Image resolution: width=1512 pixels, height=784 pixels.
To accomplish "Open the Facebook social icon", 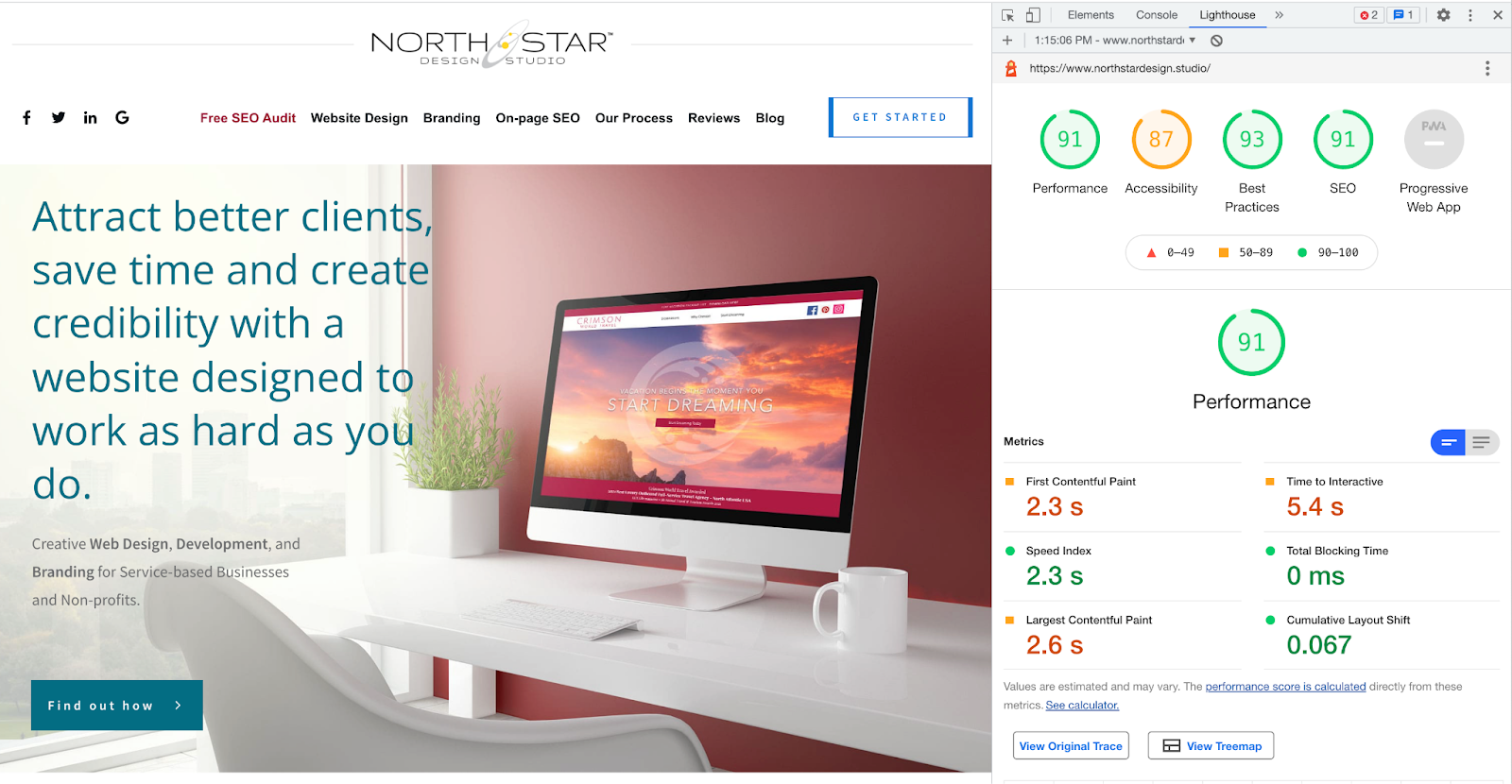I will [x=26, y=117].
